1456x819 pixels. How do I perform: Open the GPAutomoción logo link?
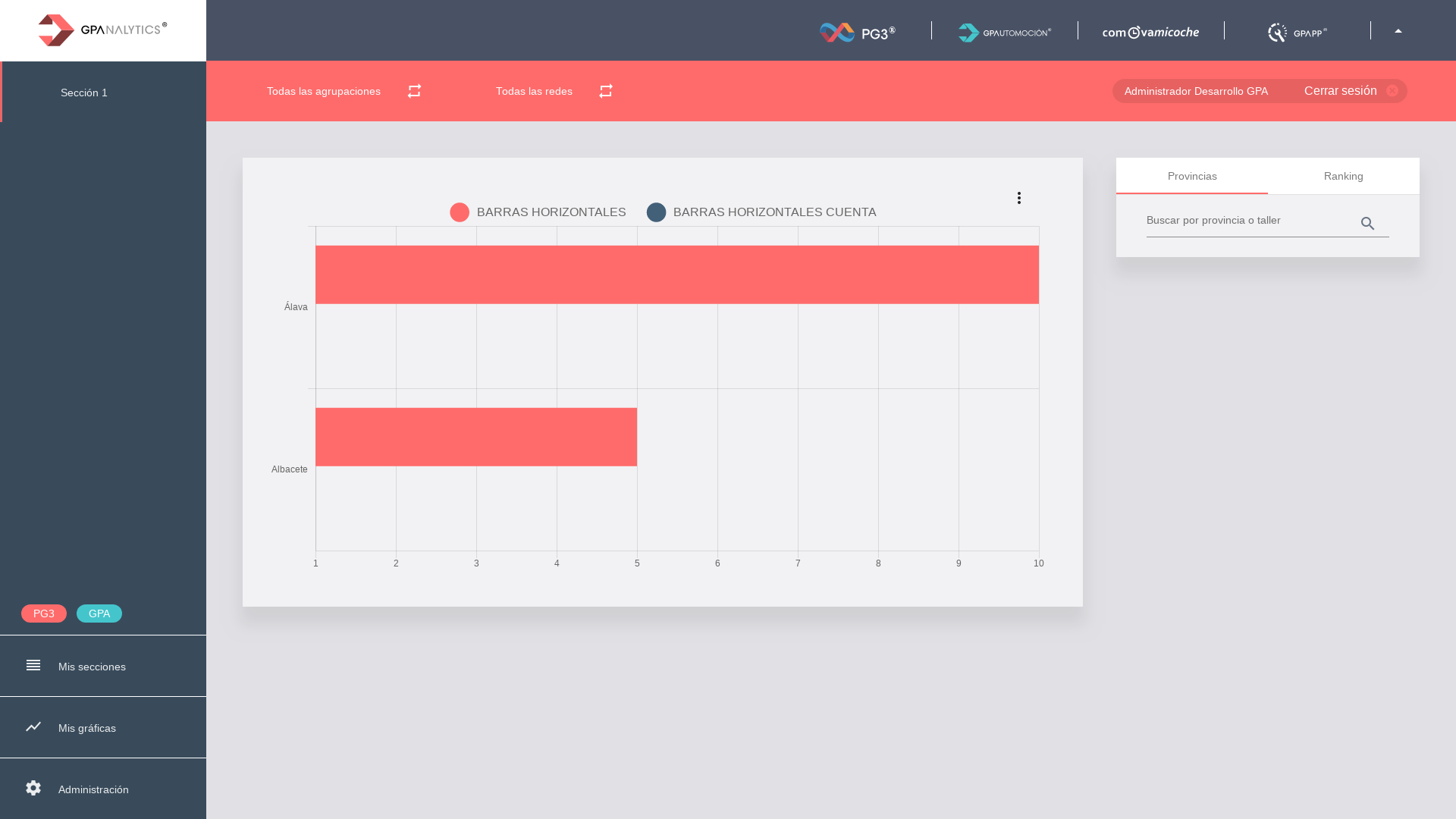(x=1004, y=32)
